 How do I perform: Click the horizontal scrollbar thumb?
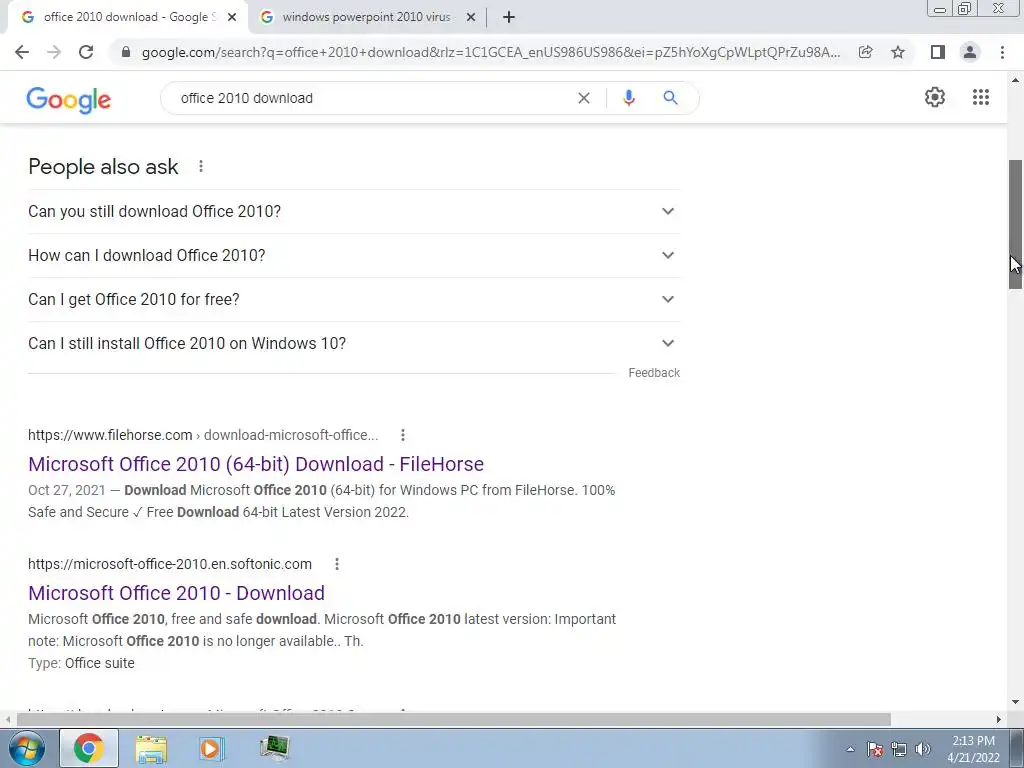point(453,719)
